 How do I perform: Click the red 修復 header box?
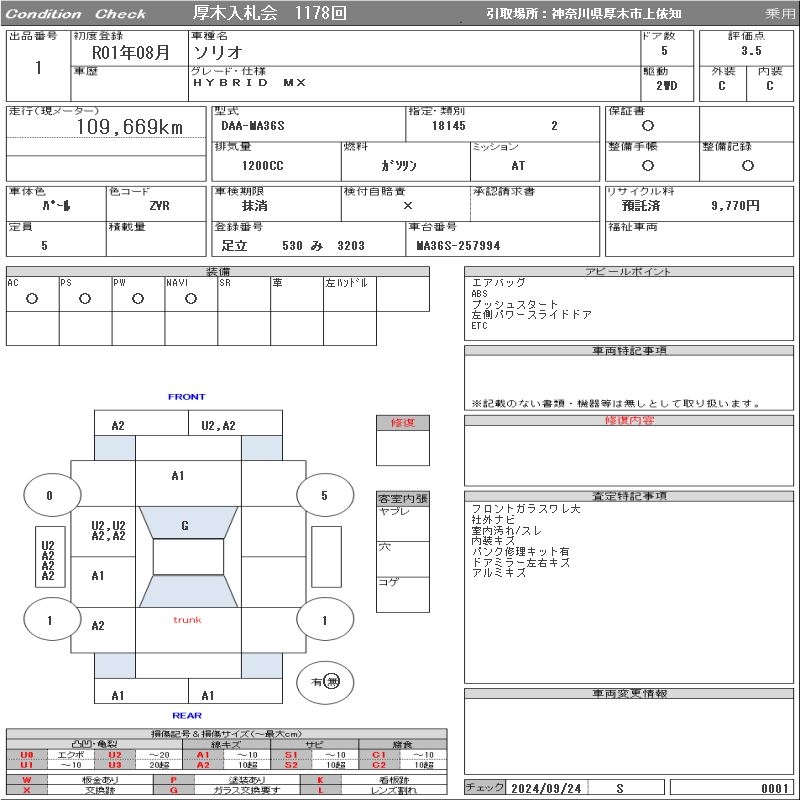(x=403, y=423)
